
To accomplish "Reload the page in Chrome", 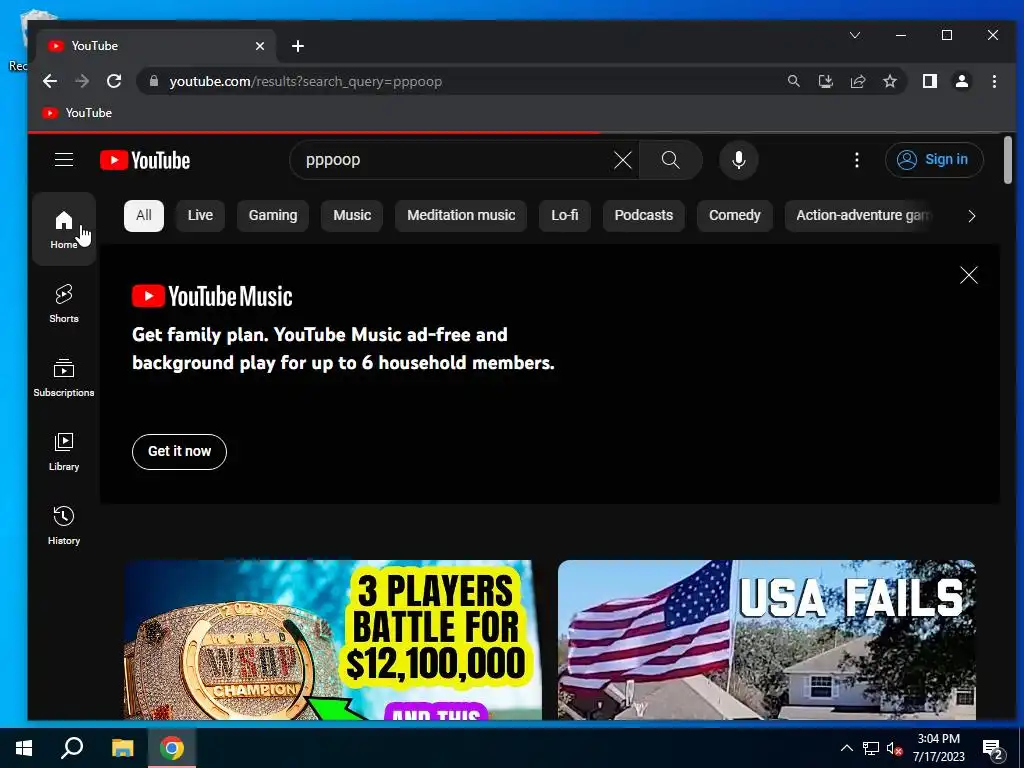I will (x=114, y=81).
